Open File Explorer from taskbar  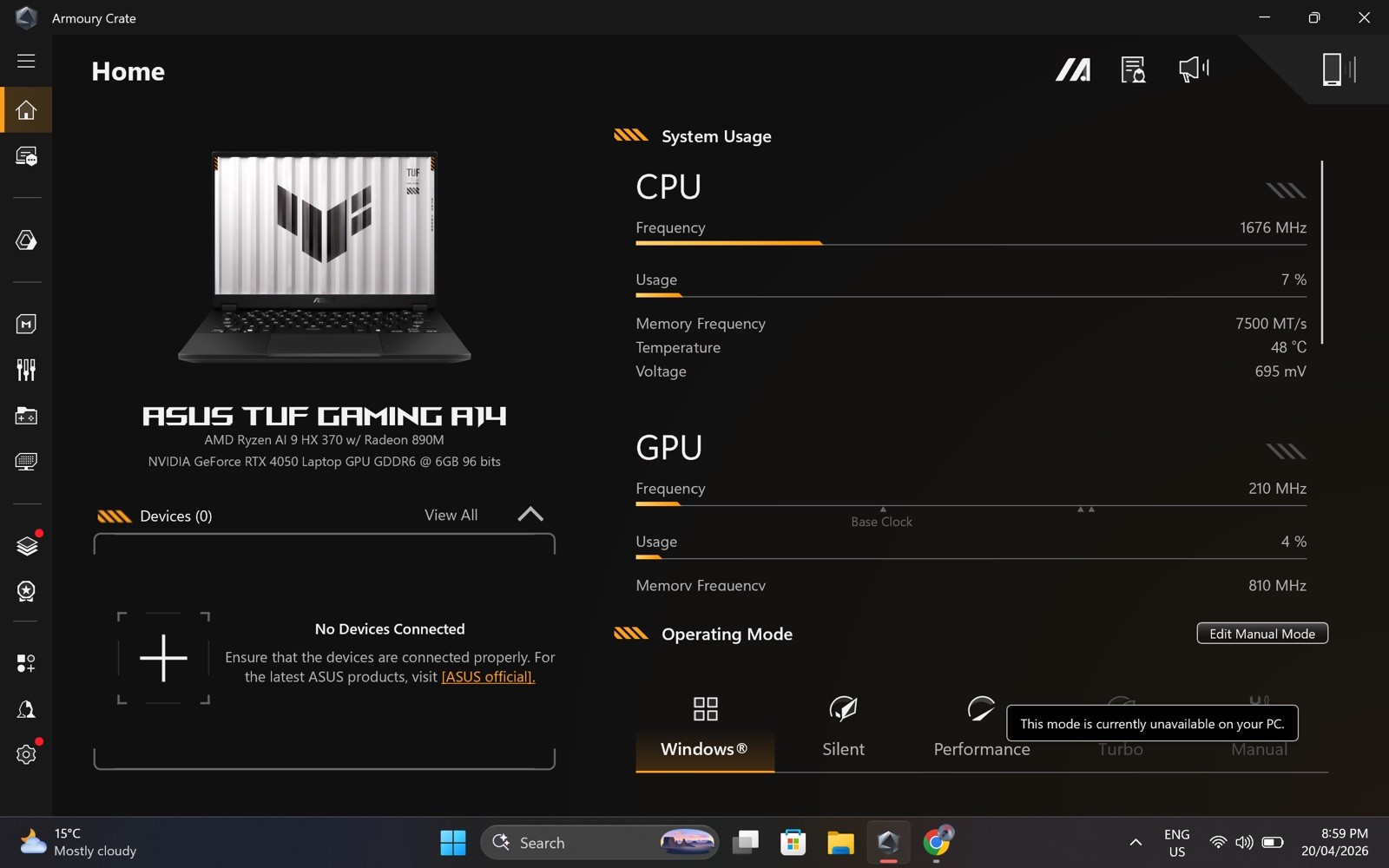tap(840, 842)
